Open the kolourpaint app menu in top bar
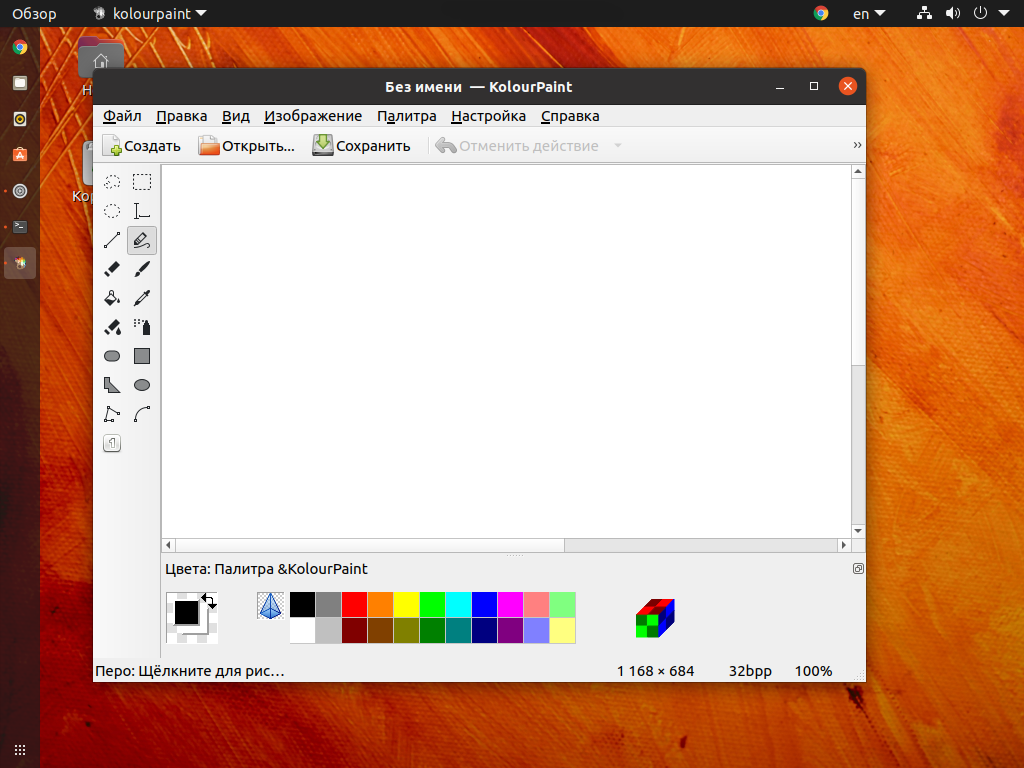The height and width of the screenshot is (768, 1024). pyautogui.click(x=150, y=14)
